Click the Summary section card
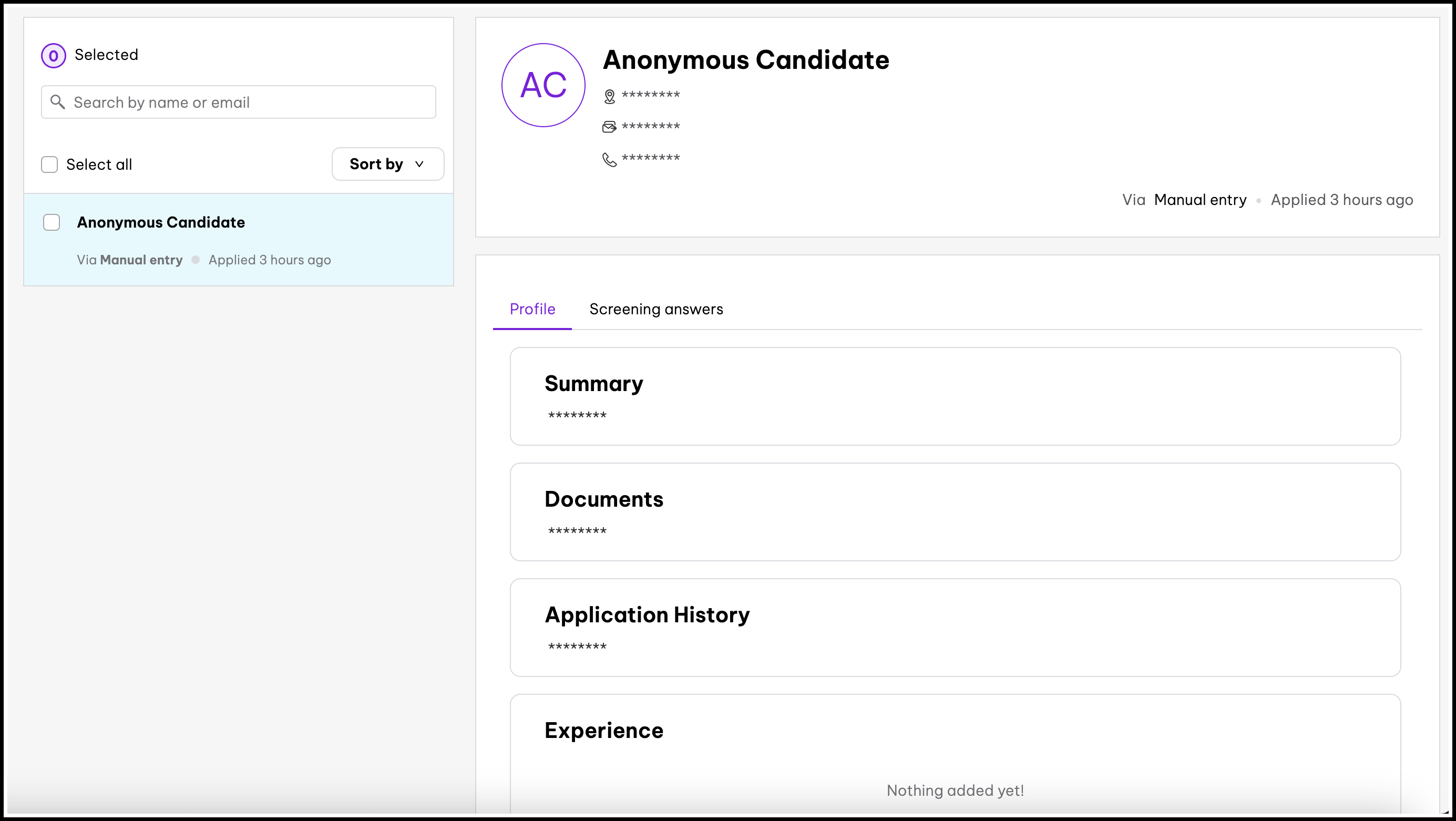 pos(955,396)
